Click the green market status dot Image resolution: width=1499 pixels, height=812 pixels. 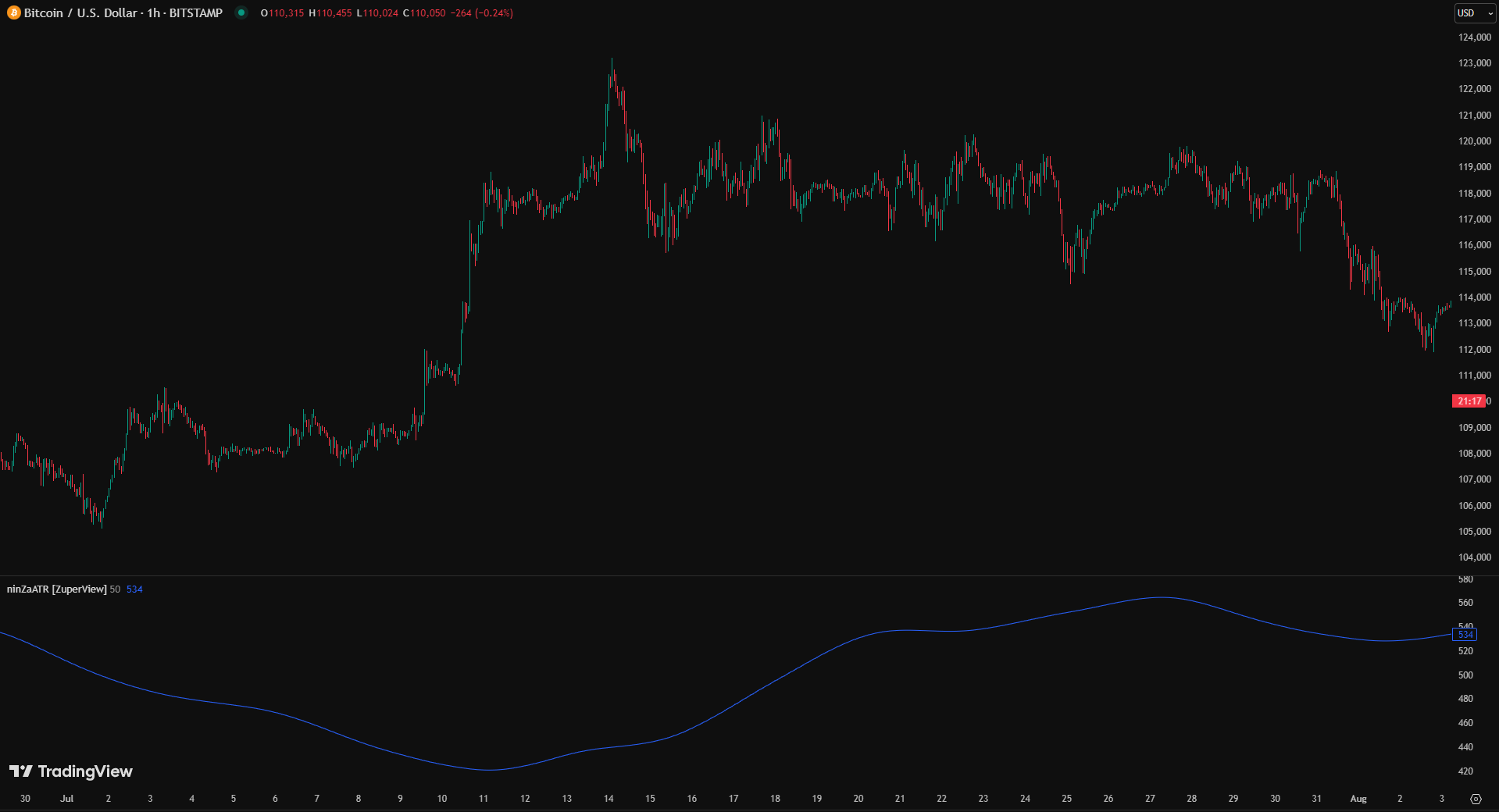click(x=241, y=12)
